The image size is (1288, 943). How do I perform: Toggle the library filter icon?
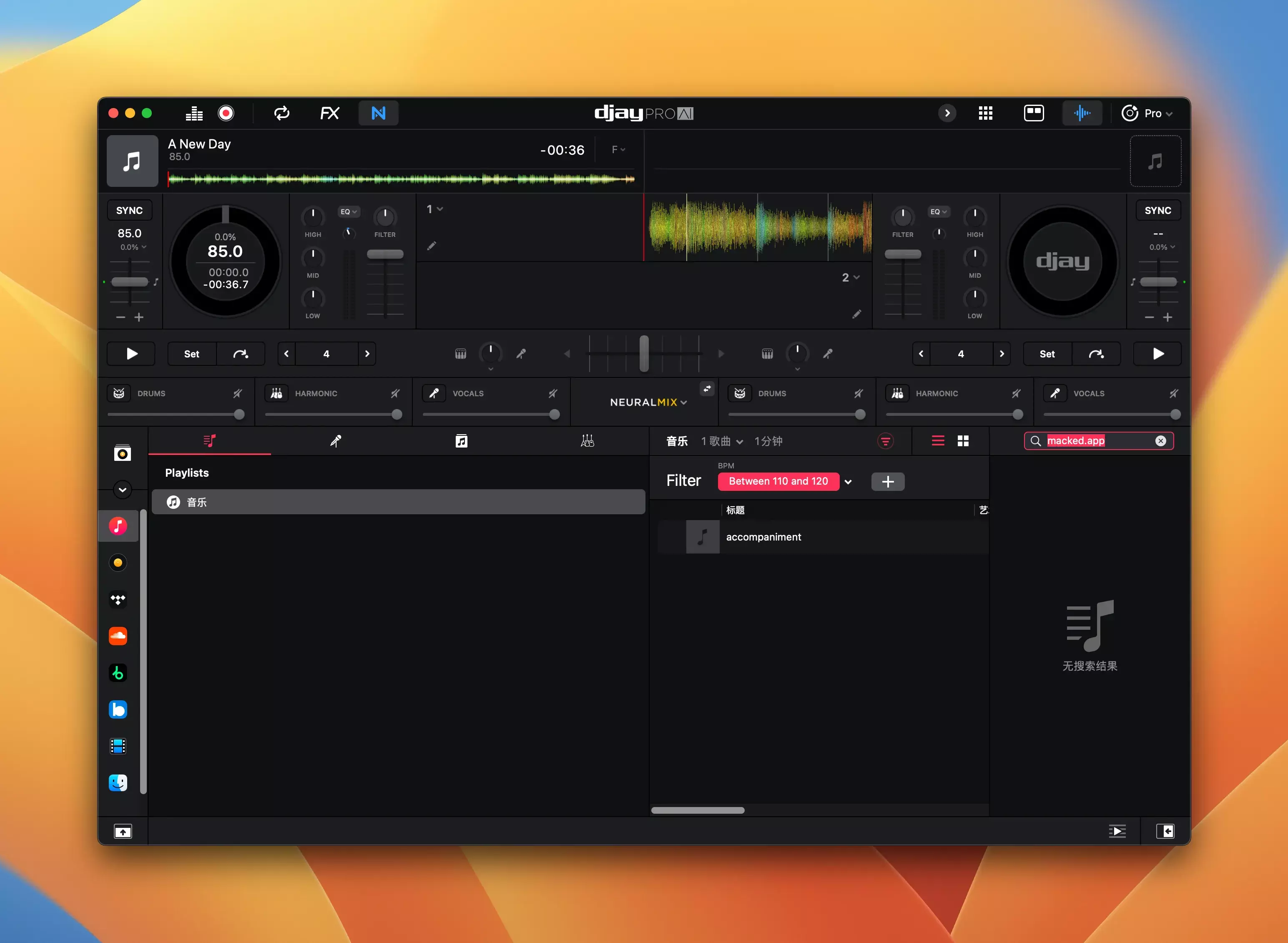coord(885,441)
